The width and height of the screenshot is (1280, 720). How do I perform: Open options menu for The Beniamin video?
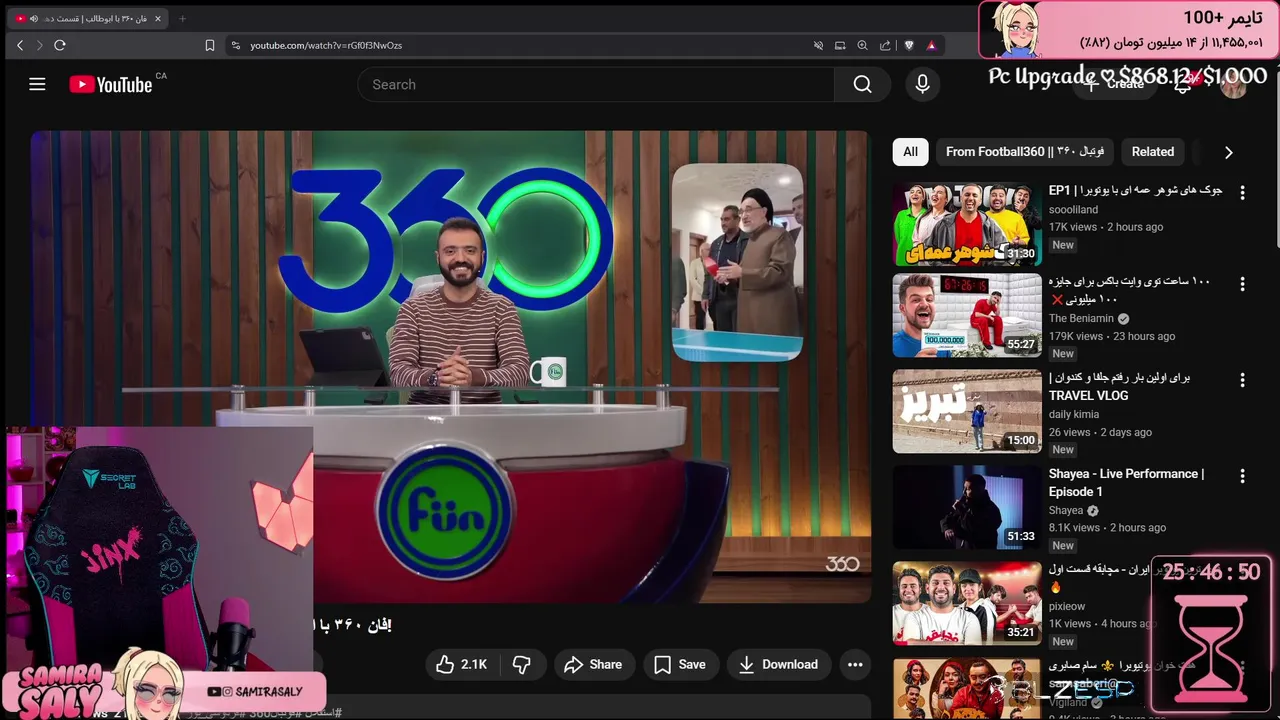pos(1242,284)
